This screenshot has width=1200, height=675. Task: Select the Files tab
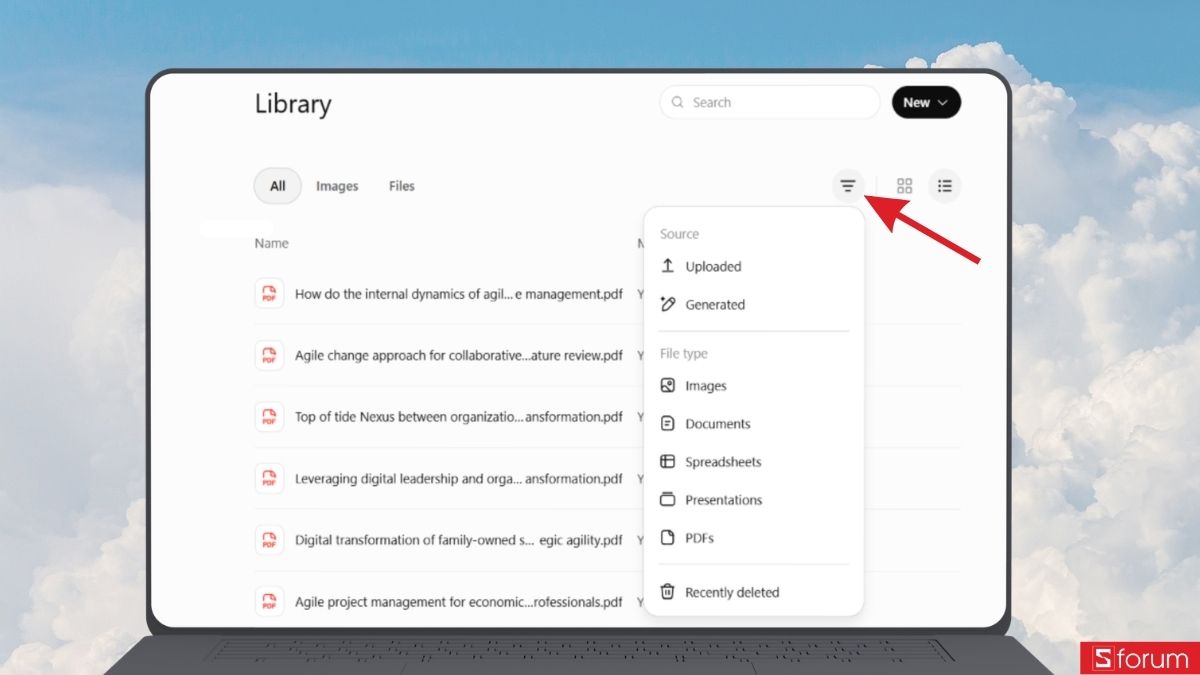click(x=402, y=186)
